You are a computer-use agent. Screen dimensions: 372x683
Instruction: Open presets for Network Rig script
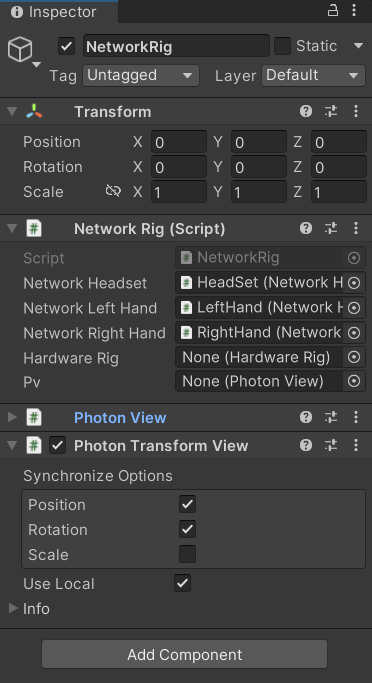coord(331,228)
